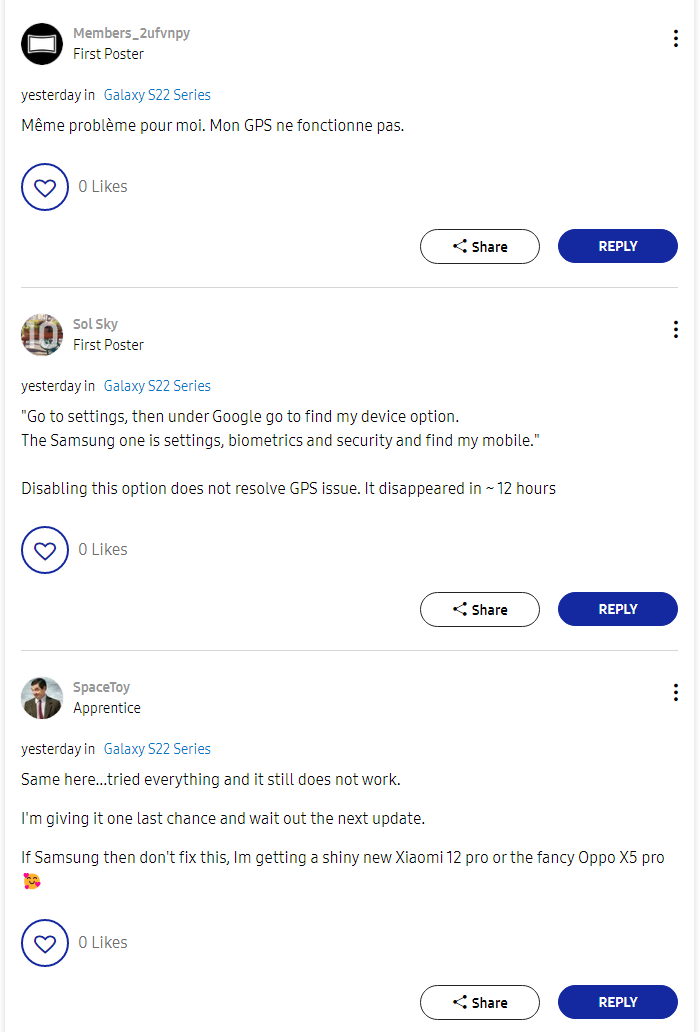Screen dimensions: 700x1032
Task: Click Members_2ufvnpy's profile avatar
Action: [42, 43]
